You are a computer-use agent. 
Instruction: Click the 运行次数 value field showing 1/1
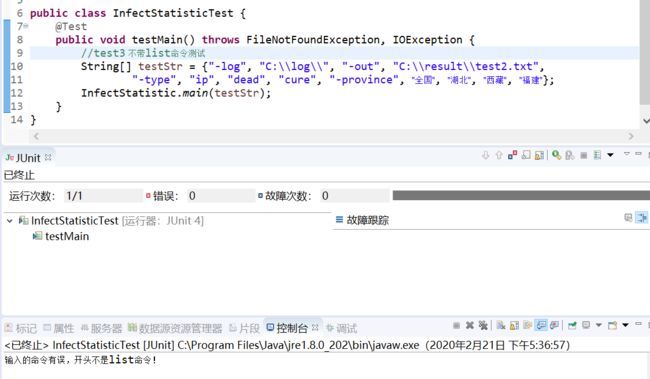[x=103, y=196]
